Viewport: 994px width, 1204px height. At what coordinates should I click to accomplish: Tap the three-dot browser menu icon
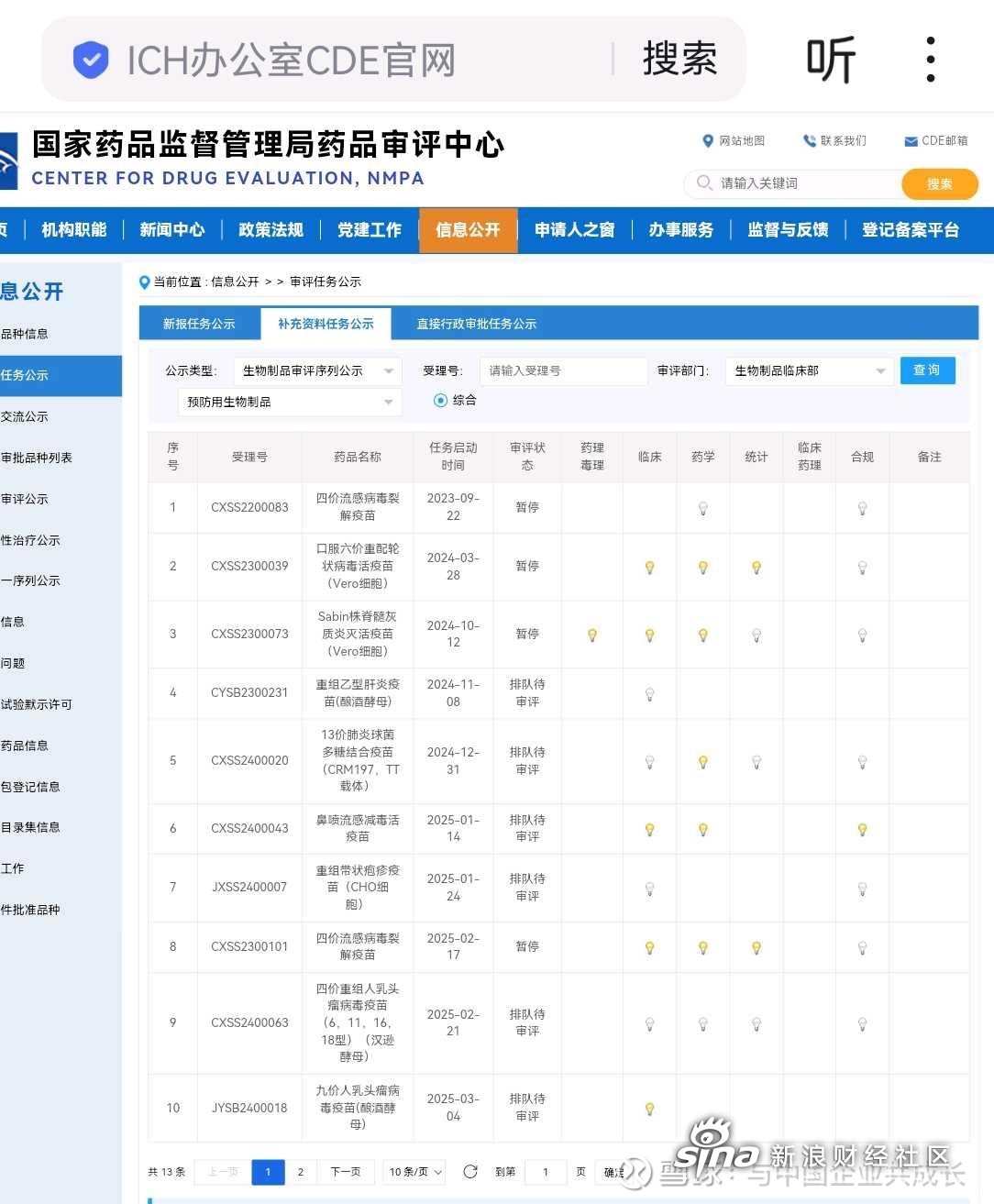[x=931, y=60]
